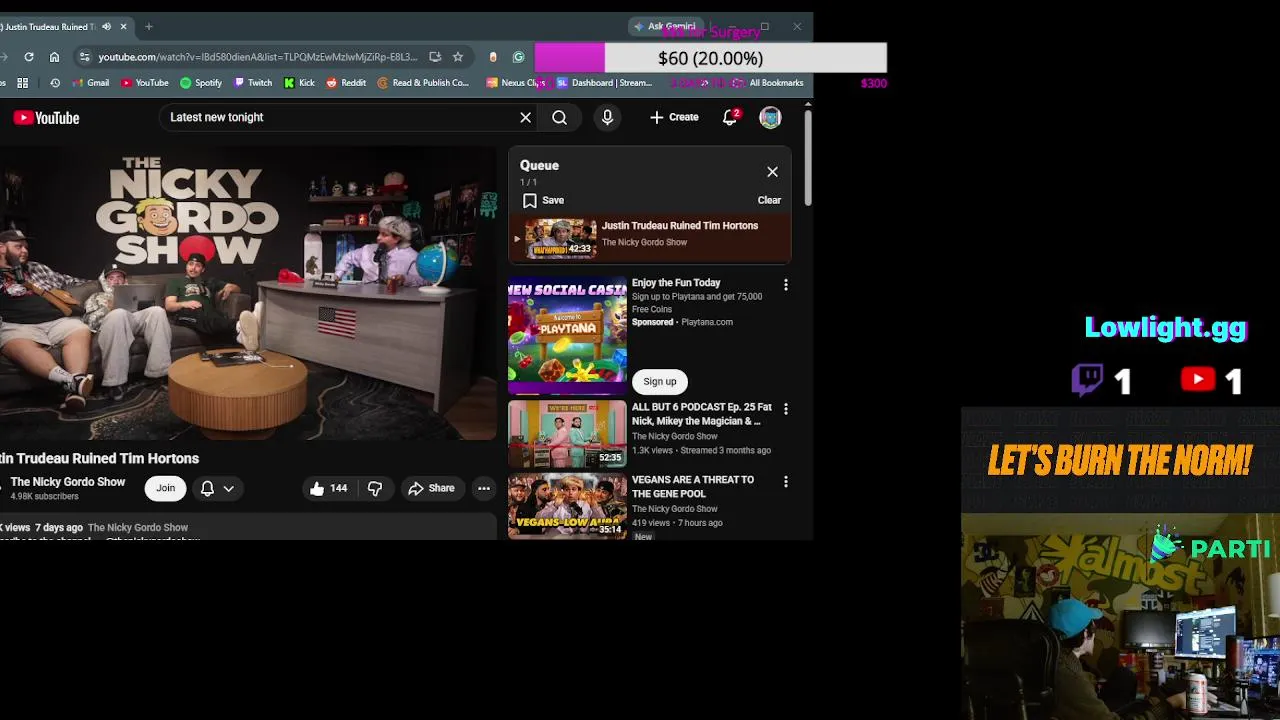The height and width of the screenshot is (720, 1280).
Task: Click the $60 (20.00%) donation goal bar
Action: click(710, 58)
